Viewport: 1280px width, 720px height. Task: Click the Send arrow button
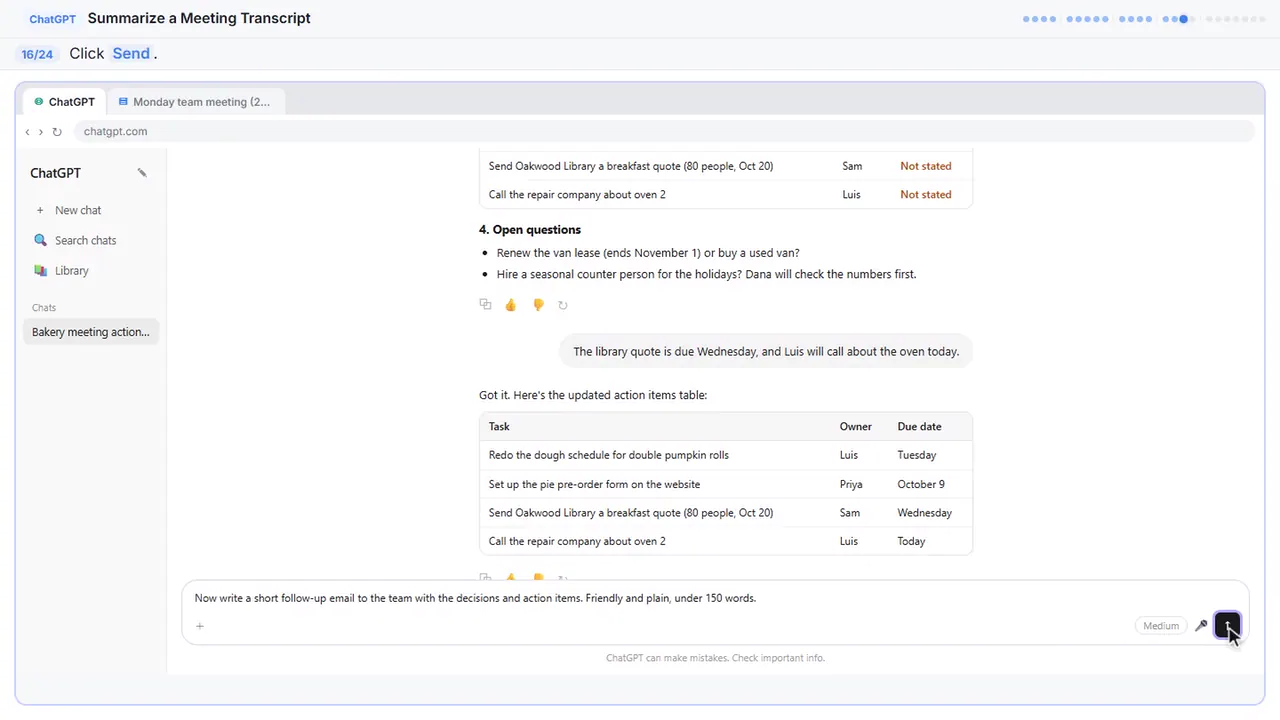coord(1227,626)
